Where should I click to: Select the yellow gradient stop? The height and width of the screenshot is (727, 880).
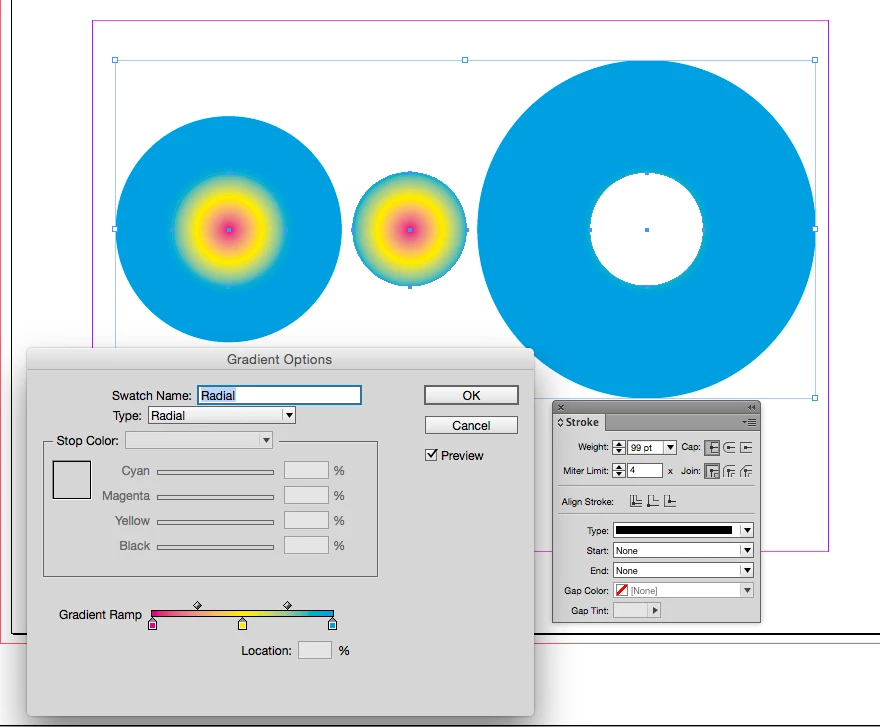click(242, 624)
